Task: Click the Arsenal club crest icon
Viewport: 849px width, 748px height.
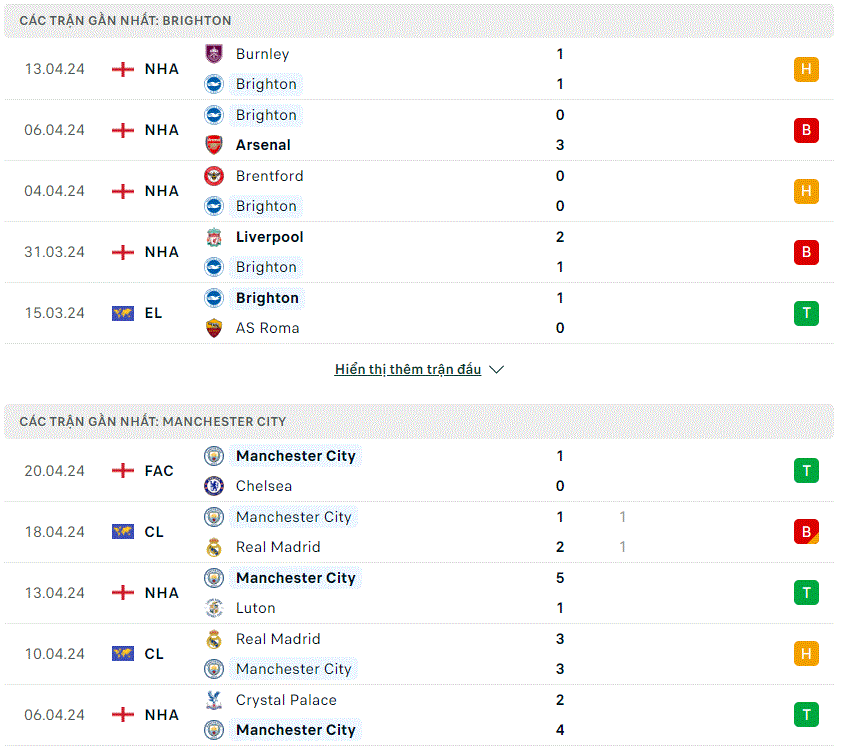Action: coord(214,145)
